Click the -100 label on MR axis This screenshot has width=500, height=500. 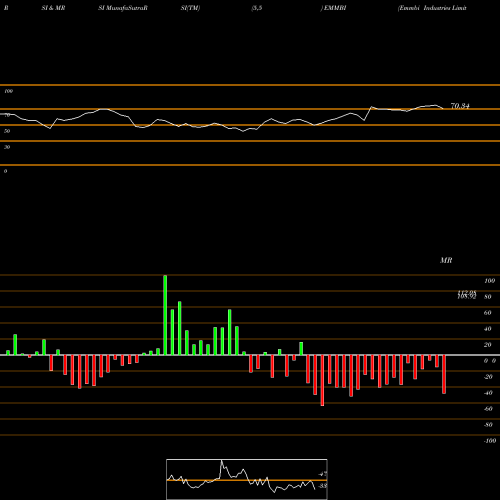tap(490, 441)
